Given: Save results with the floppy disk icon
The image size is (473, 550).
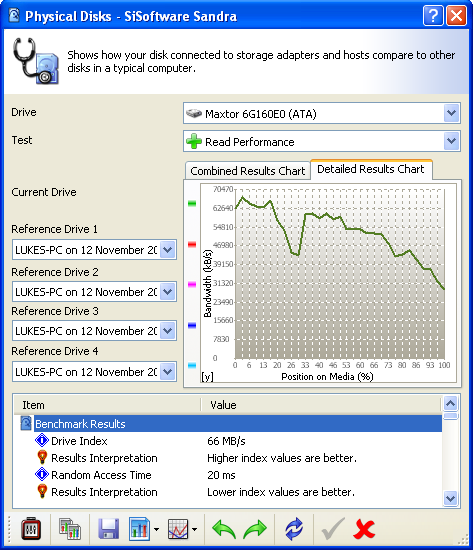Looking at the screenshot, I should (108, 528).
